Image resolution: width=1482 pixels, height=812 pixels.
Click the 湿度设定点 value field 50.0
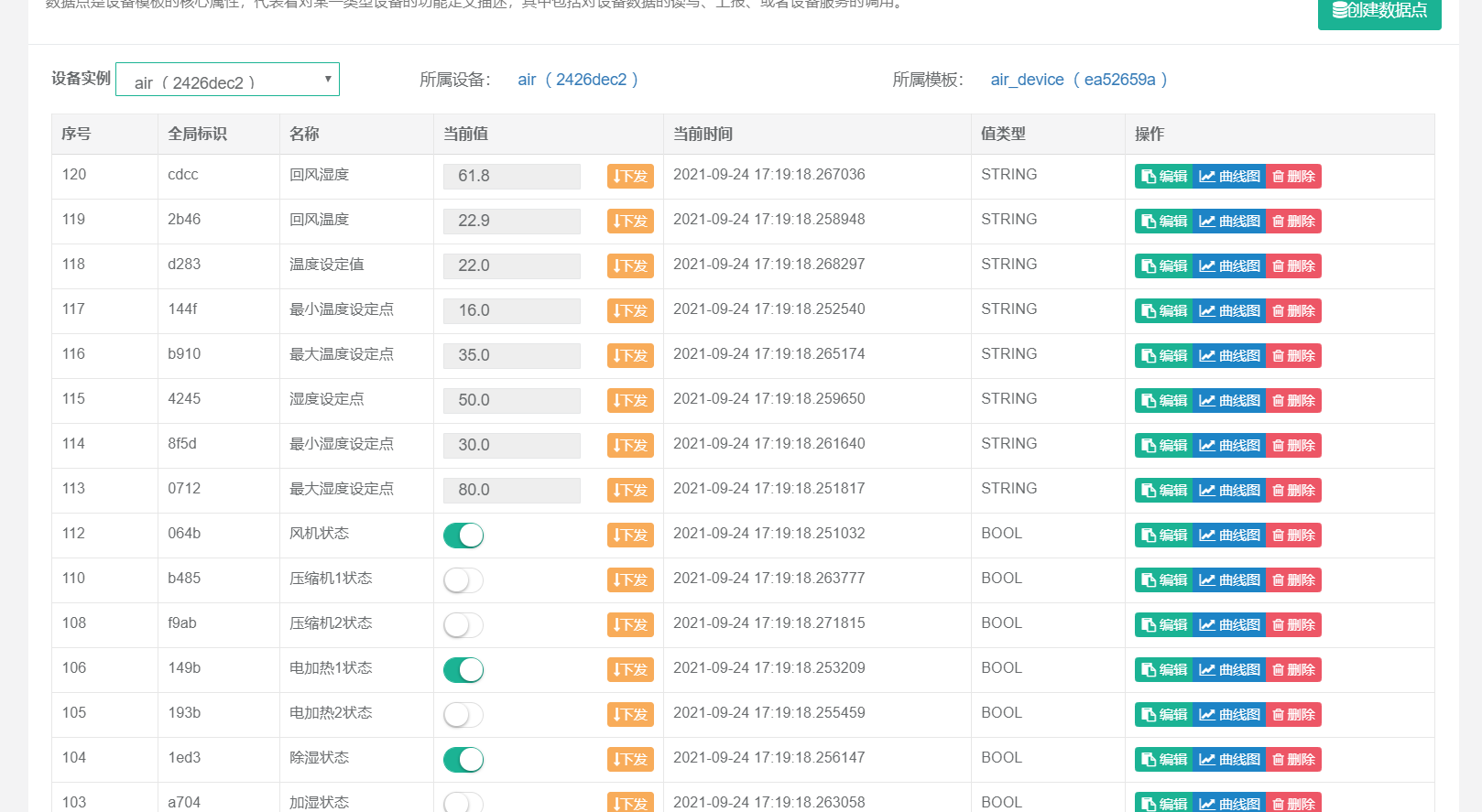512,401
